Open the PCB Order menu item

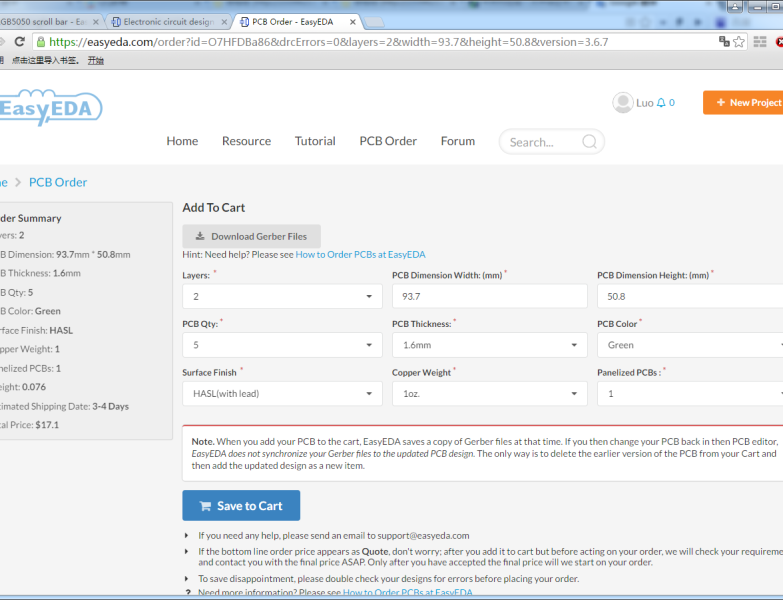click(388, 141)
